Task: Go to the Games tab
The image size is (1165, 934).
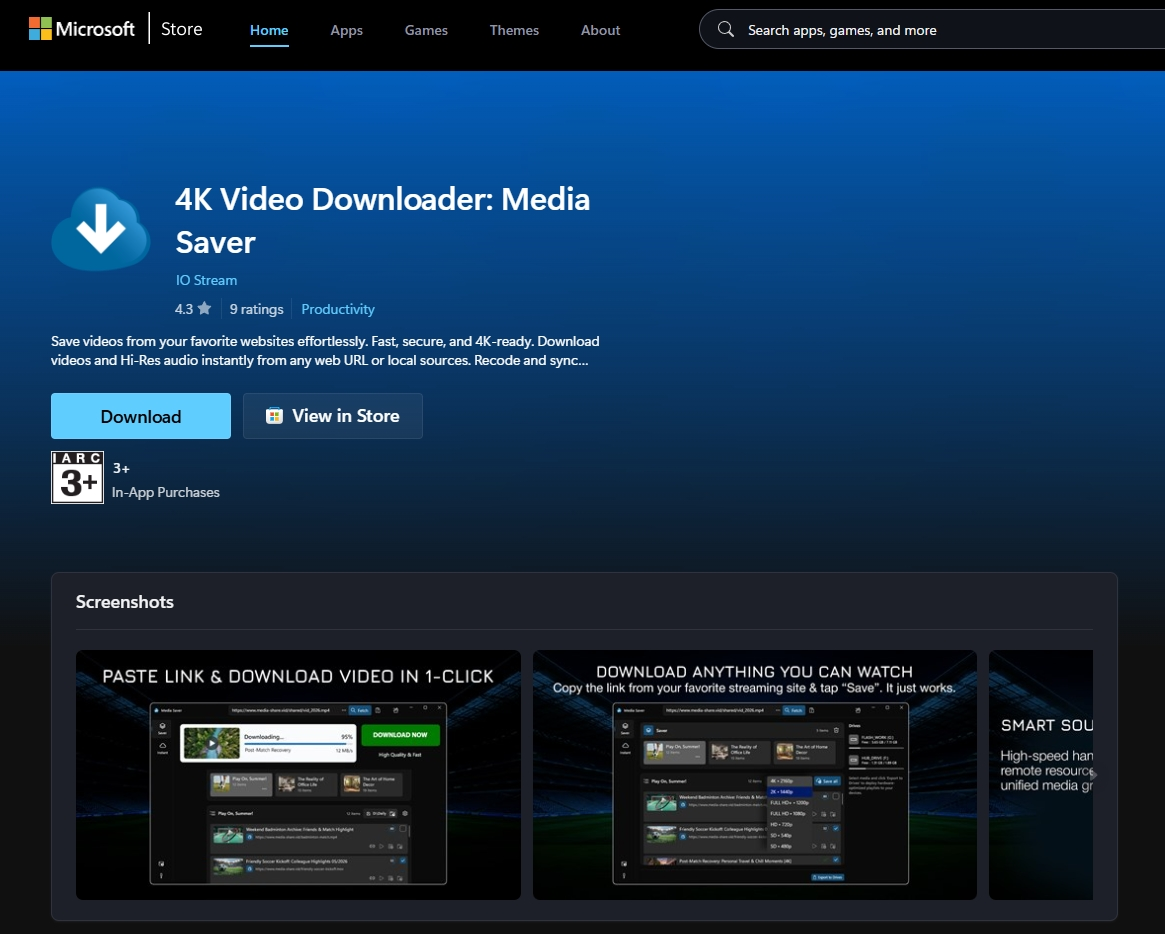Action: (426, 30)
